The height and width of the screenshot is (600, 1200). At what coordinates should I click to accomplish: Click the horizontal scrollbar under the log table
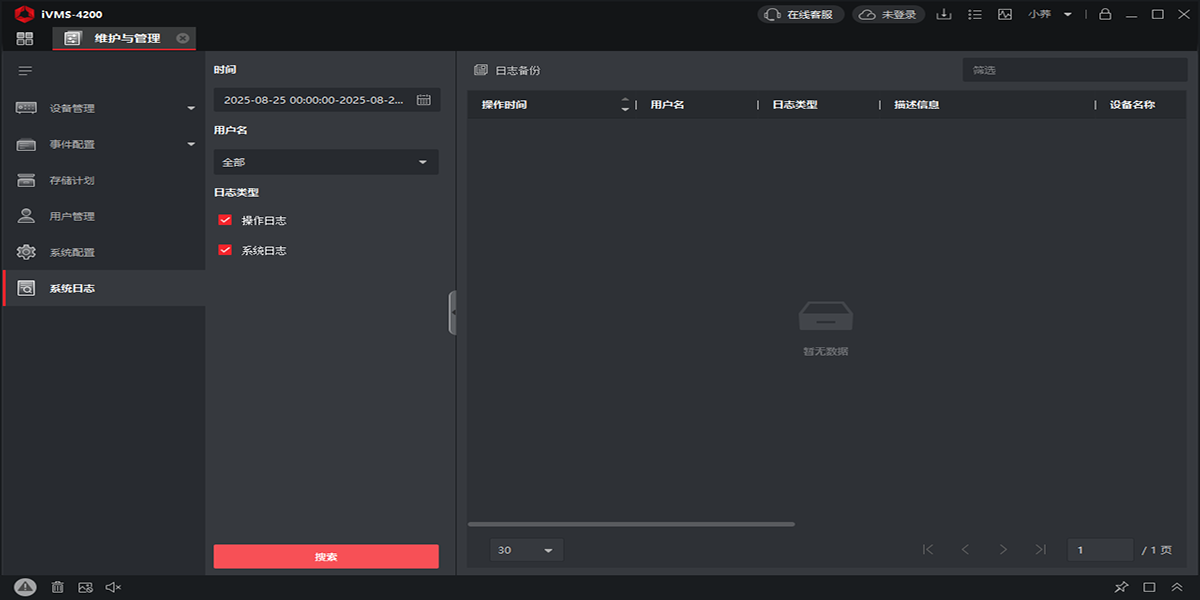click(631, 524)
